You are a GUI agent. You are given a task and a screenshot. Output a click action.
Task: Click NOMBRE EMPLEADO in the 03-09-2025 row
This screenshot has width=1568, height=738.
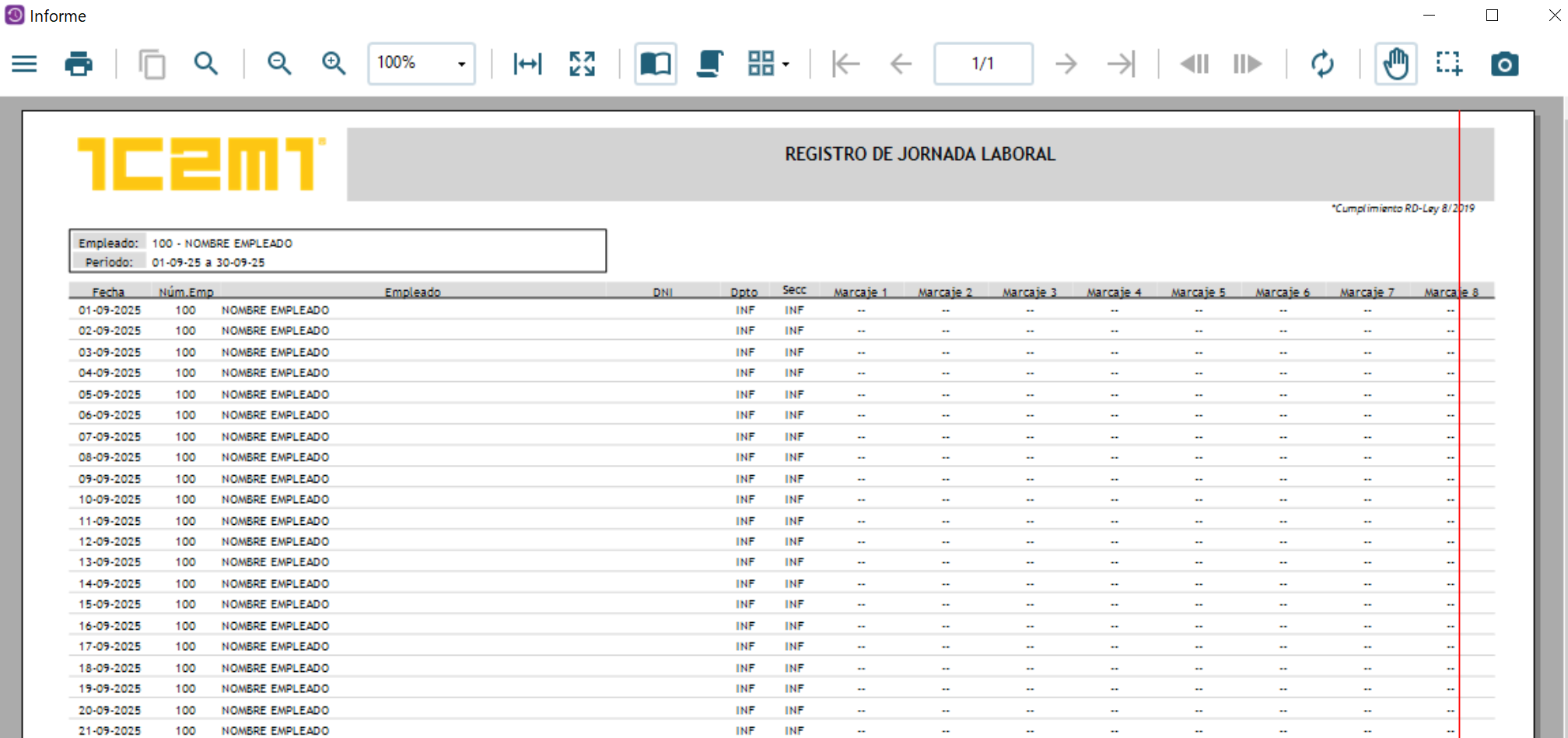tap(275, 352)
